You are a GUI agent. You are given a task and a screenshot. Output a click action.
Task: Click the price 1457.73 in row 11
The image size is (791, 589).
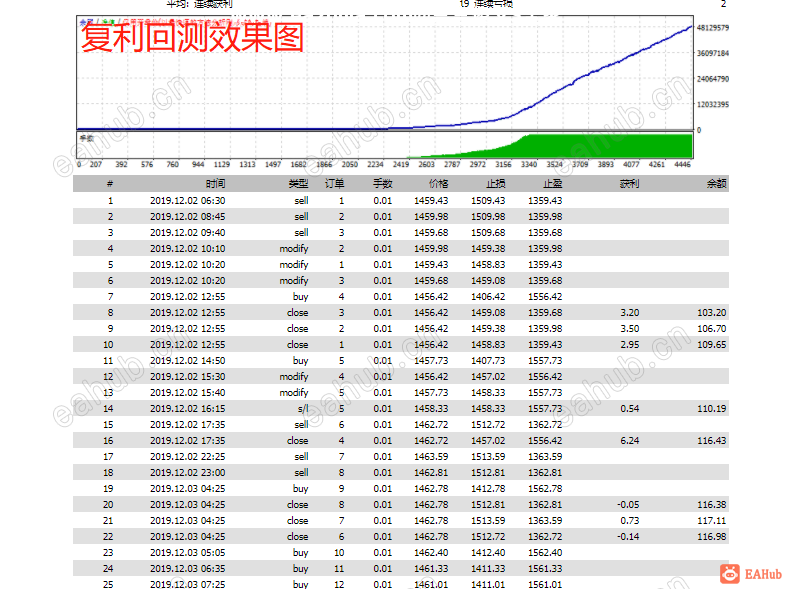(x=431, y=361)
